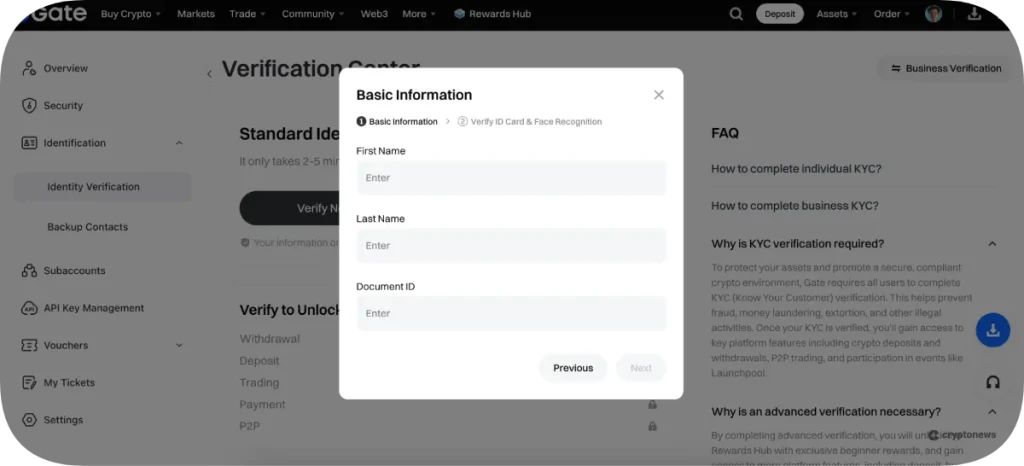Click the Security shield icon in sidebar
This screenshot has height=466, width=1024.
coord(29,106)
